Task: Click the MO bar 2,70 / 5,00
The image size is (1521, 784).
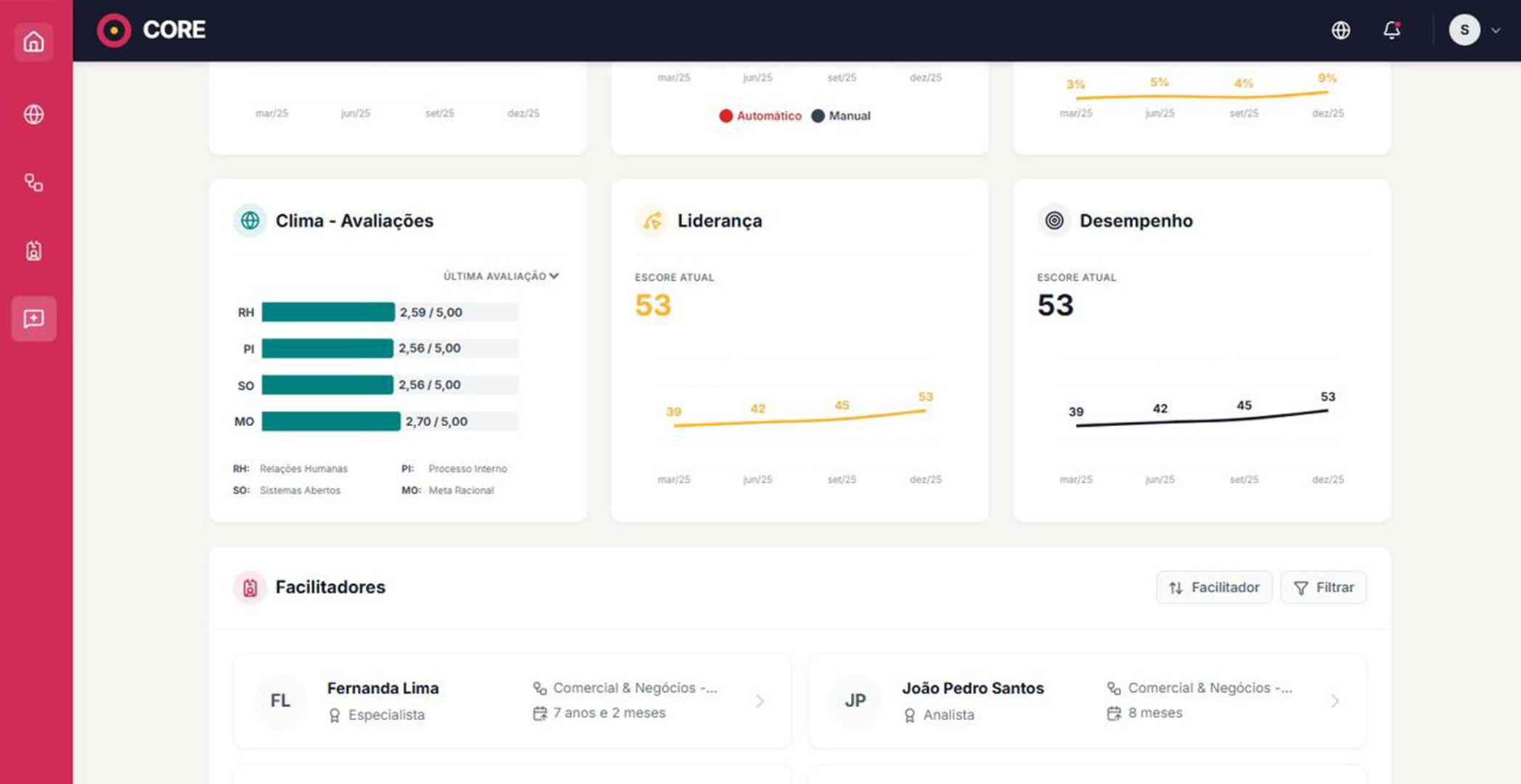Action: (x=331, y=422)
